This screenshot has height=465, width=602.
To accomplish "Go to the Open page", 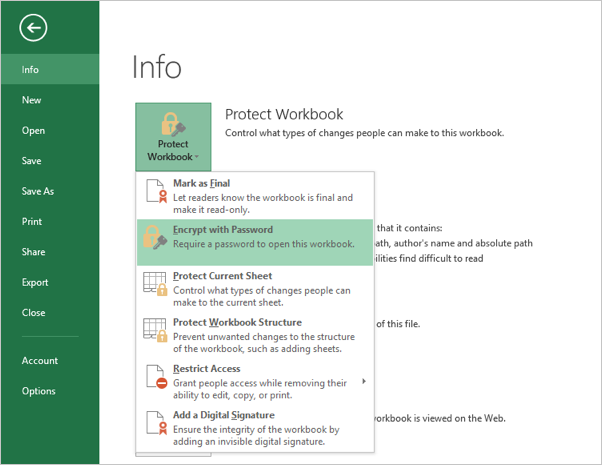I will [33, 130].
